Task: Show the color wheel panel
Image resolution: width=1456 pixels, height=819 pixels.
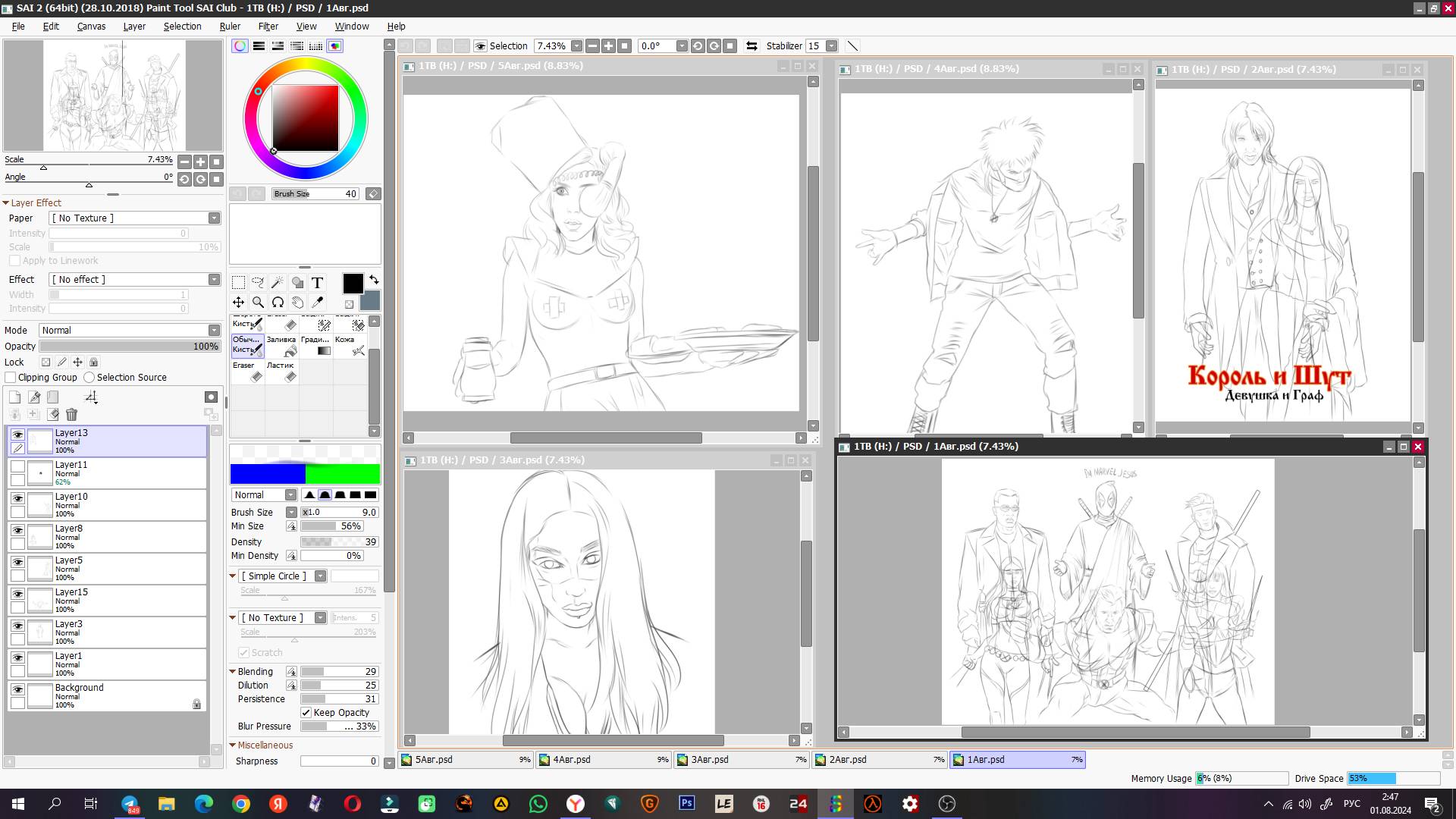Action: point(240,45)
